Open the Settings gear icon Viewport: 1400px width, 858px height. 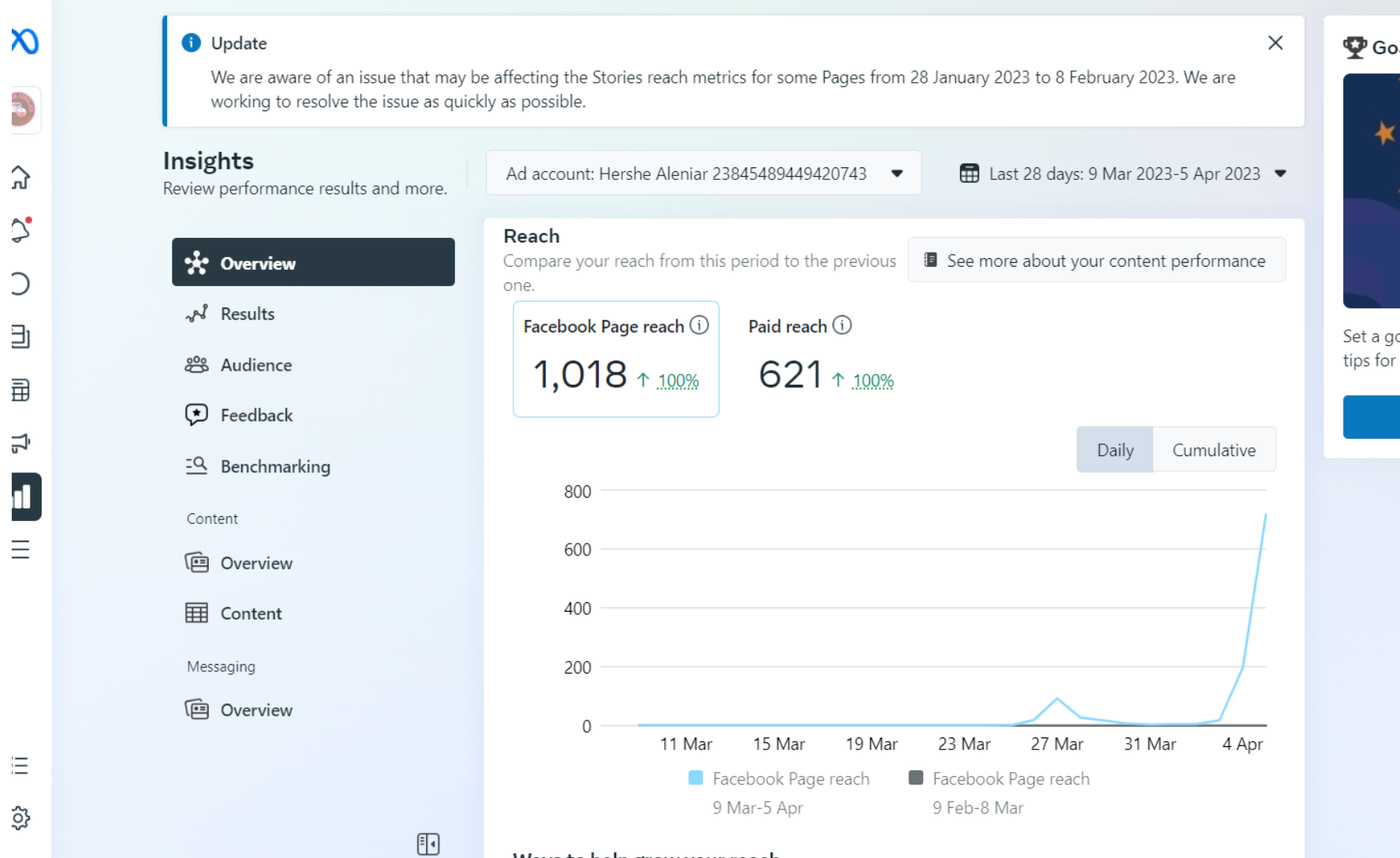tap(21, 818)
